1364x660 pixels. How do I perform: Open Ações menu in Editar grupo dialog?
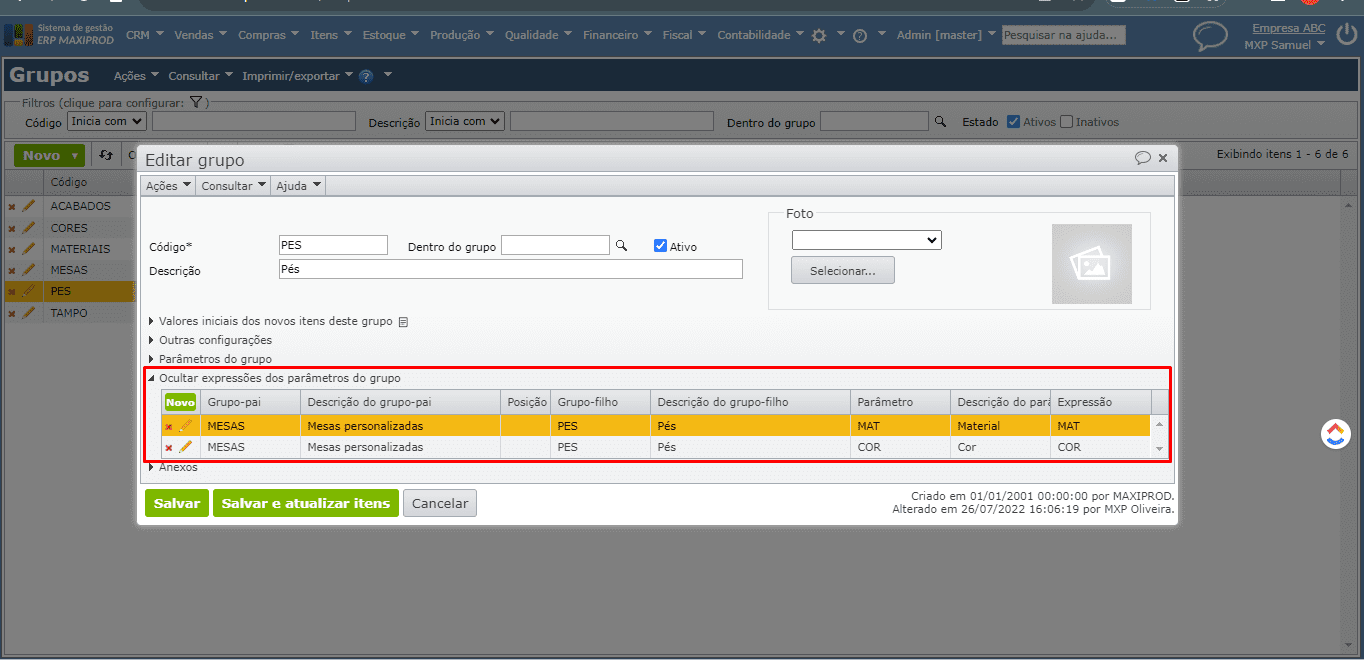tap(168, 186)
